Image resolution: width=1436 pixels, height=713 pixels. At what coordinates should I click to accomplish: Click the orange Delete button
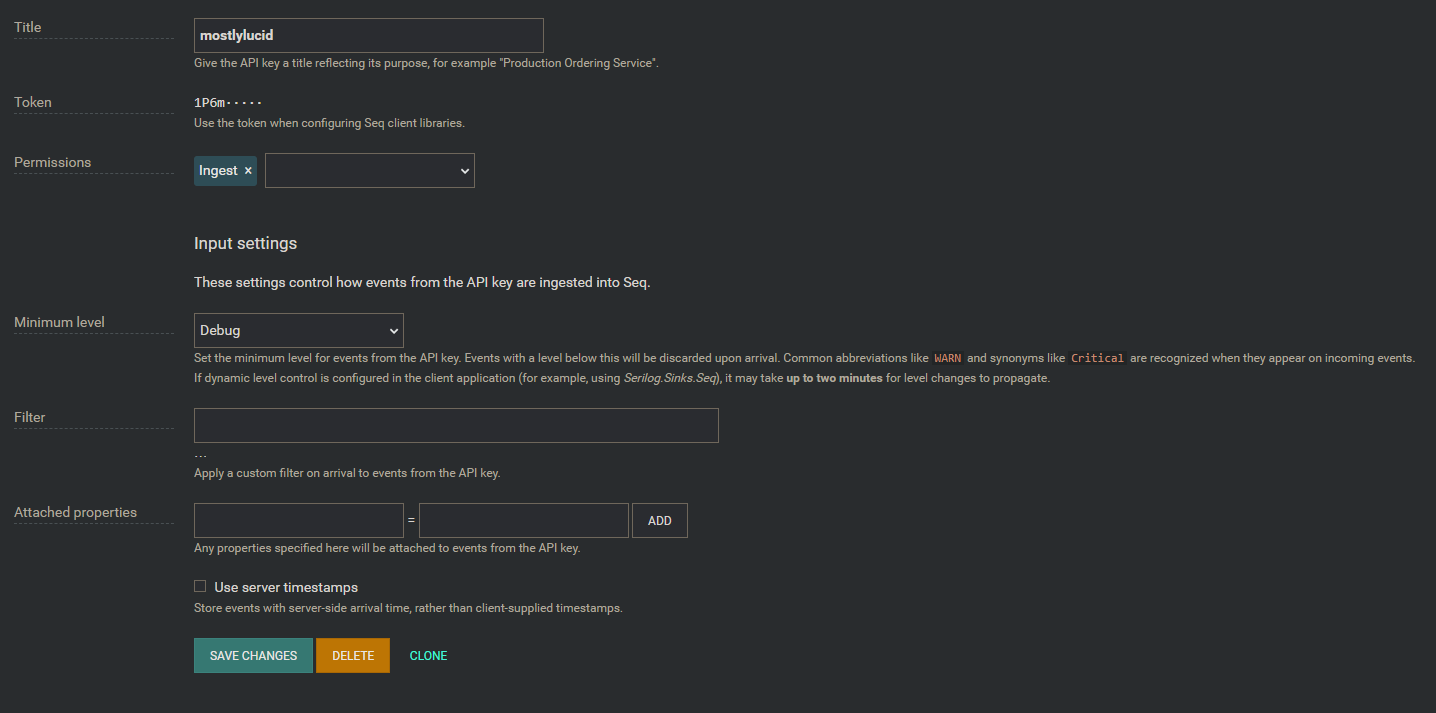click(353, 656)
